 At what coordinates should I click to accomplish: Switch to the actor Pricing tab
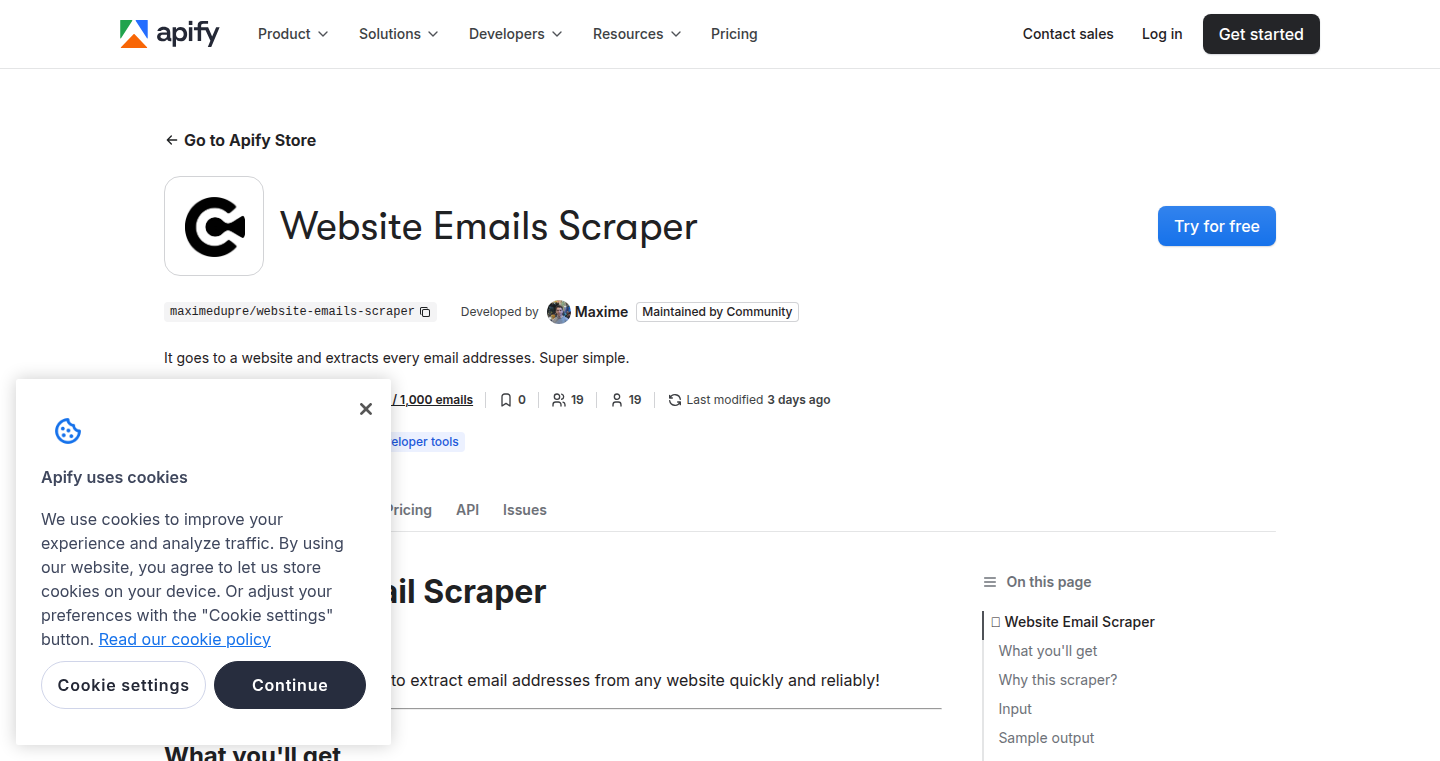(411, 510)
